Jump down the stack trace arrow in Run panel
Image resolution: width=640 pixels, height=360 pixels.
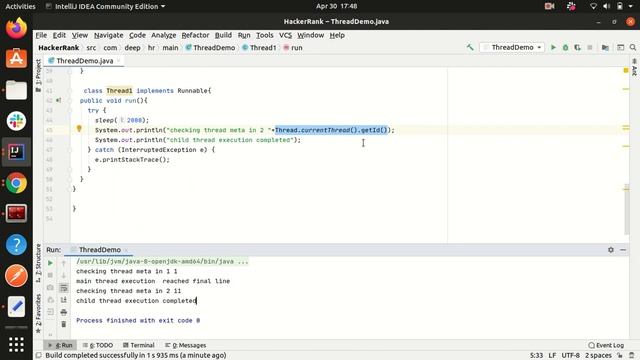64,276
